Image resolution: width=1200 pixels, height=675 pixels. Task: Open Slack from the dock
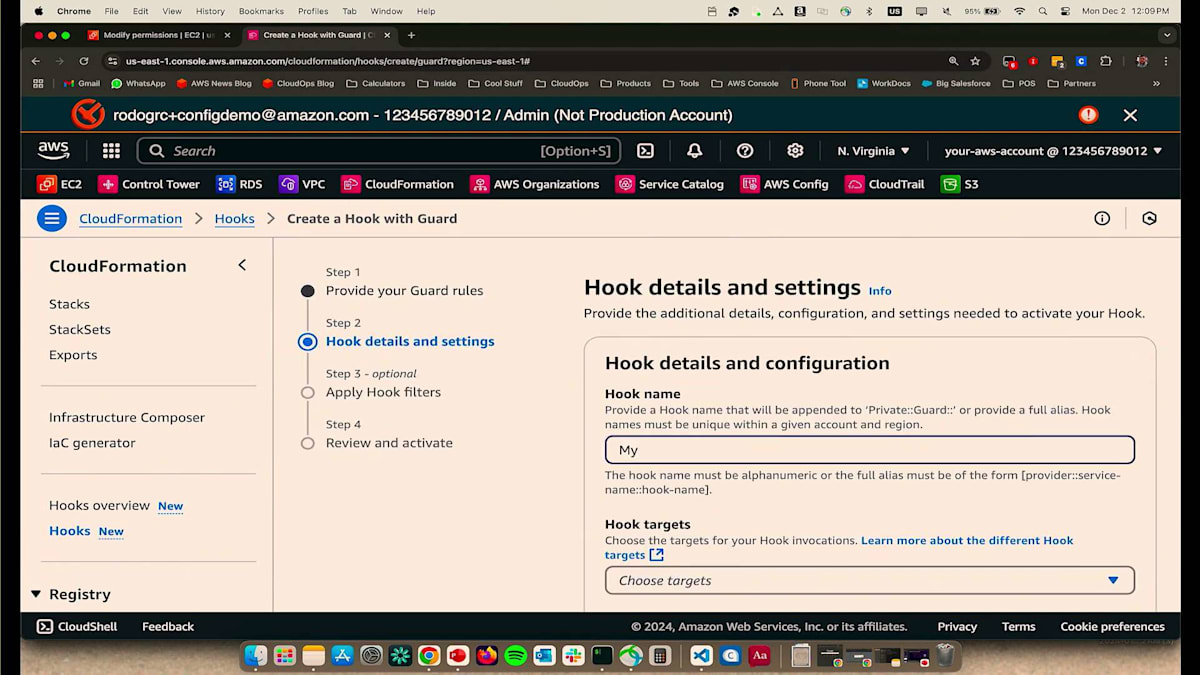pyautogui.click(x=573, y=656)
